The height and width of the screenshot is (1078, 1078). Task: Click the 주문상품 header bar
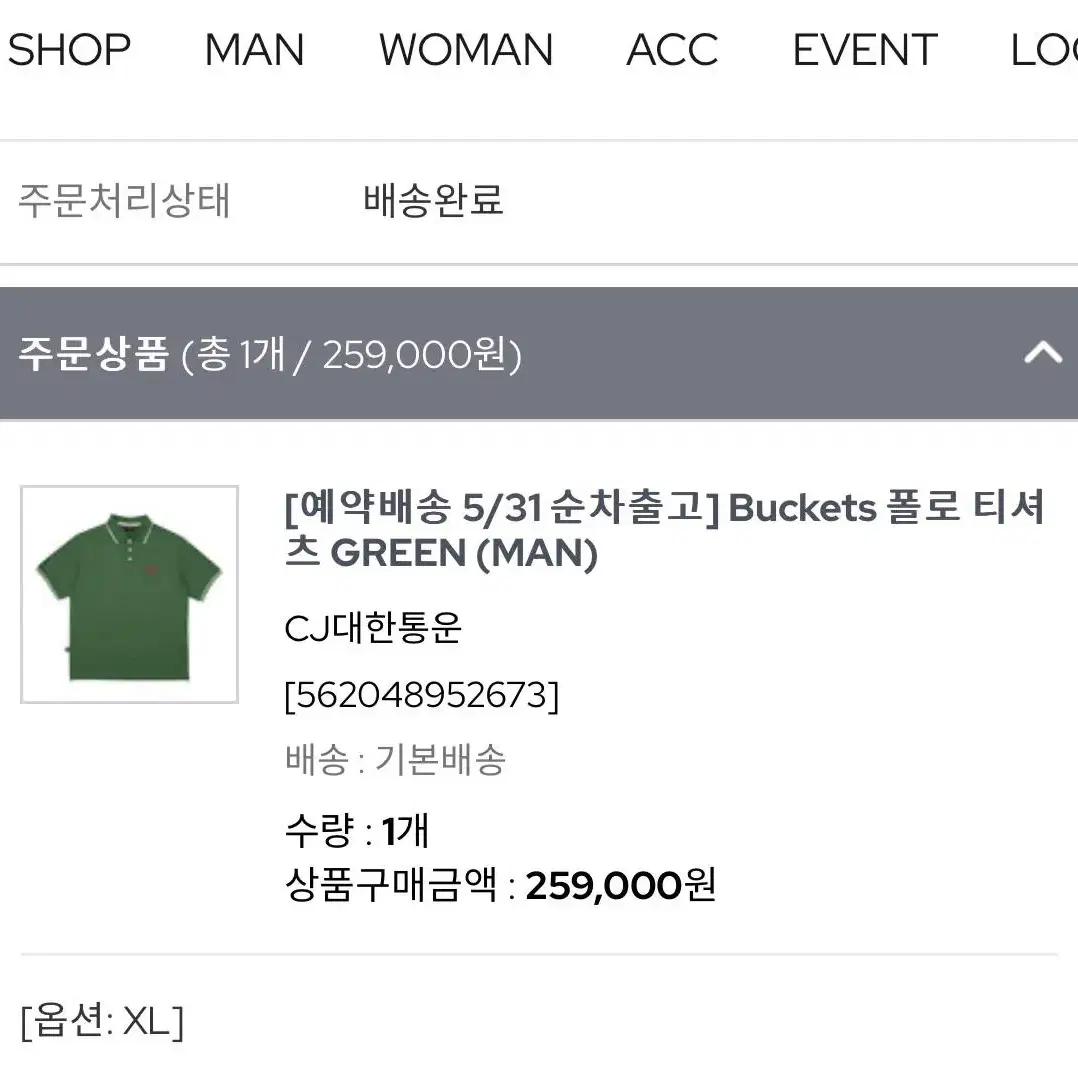(x=539, y=353)
